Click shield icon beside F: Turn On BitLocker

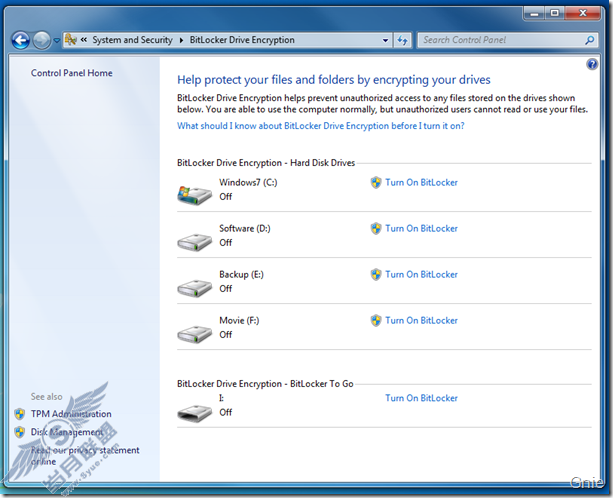[376, 321]
